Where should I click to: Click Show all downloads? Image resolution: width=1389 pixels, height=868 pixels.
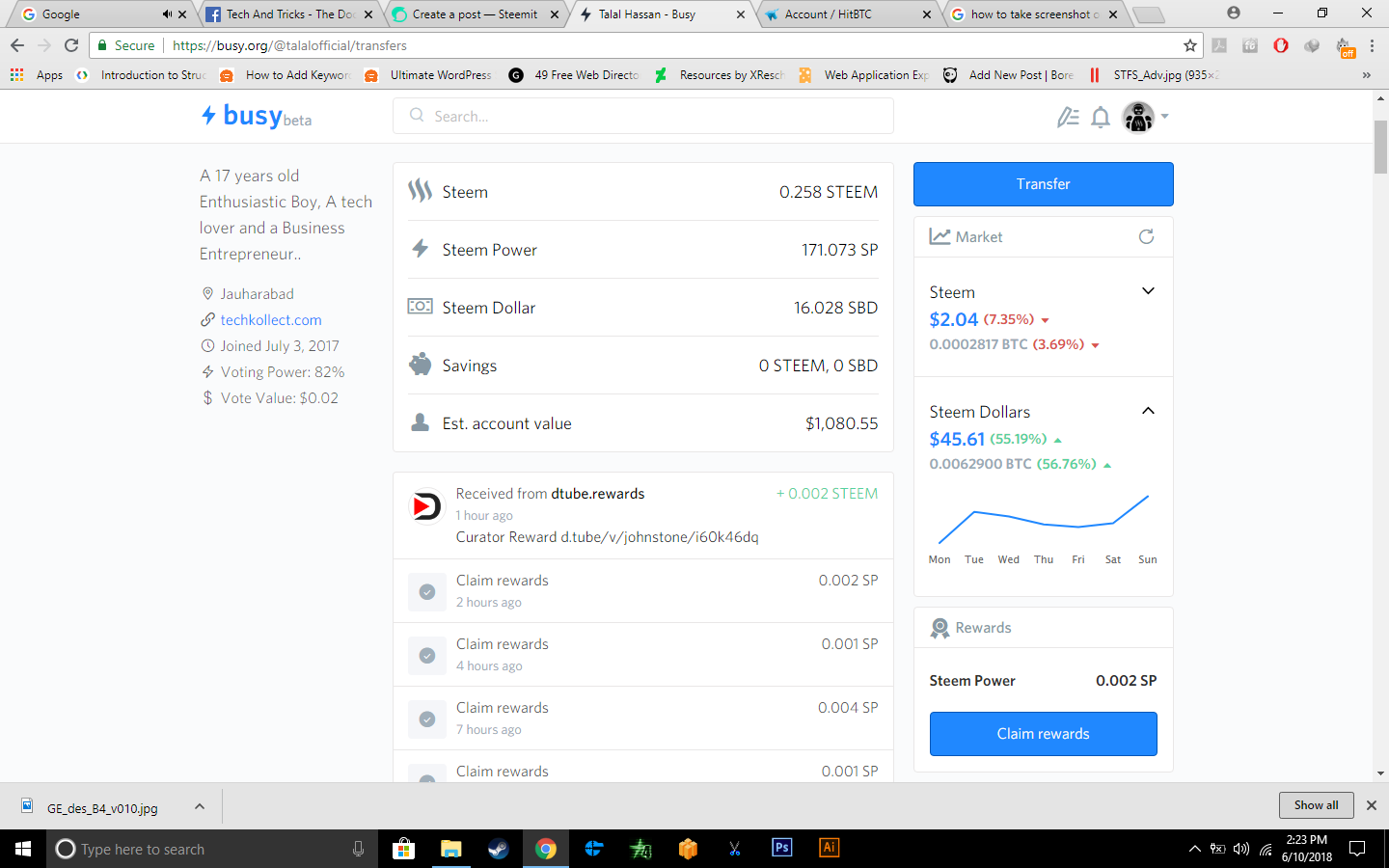(1316, 805)
